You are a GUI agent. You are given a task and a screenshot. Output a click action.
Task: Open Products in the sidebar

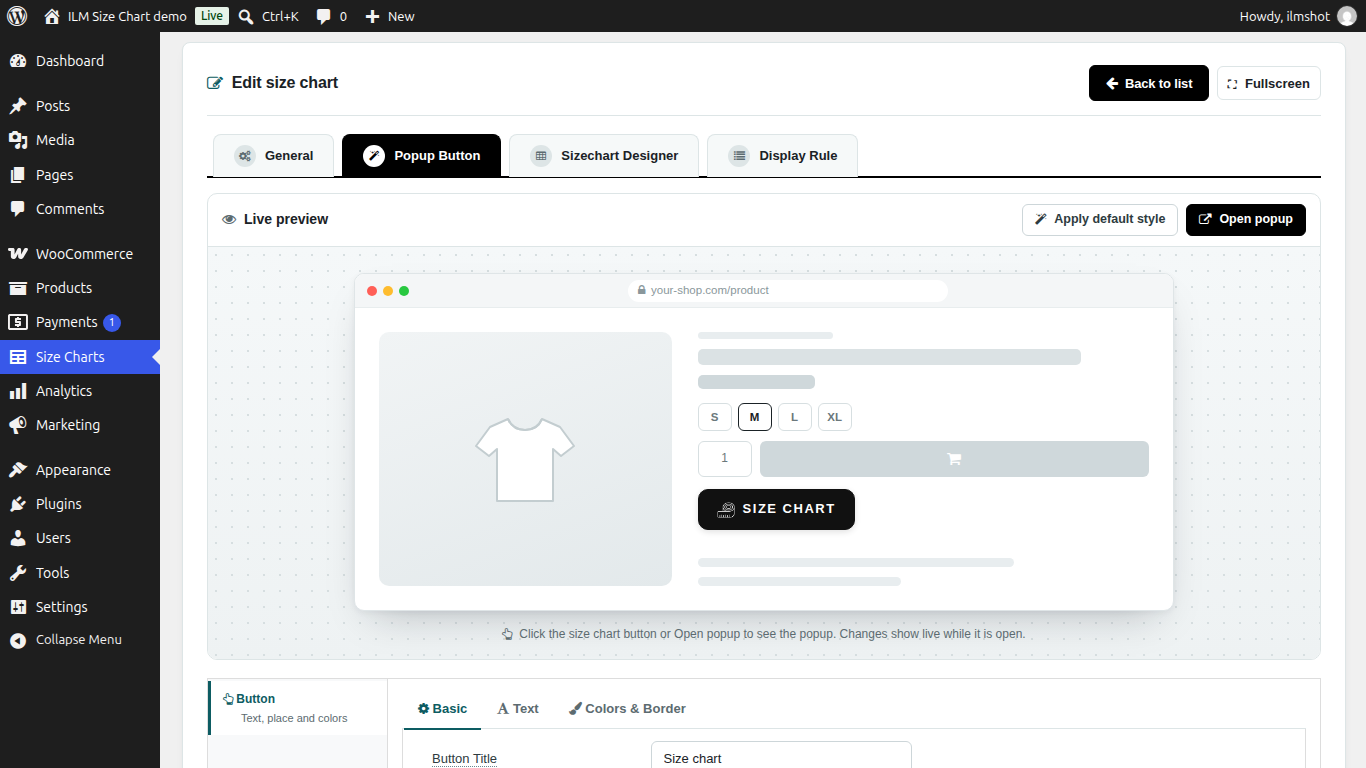80,288
